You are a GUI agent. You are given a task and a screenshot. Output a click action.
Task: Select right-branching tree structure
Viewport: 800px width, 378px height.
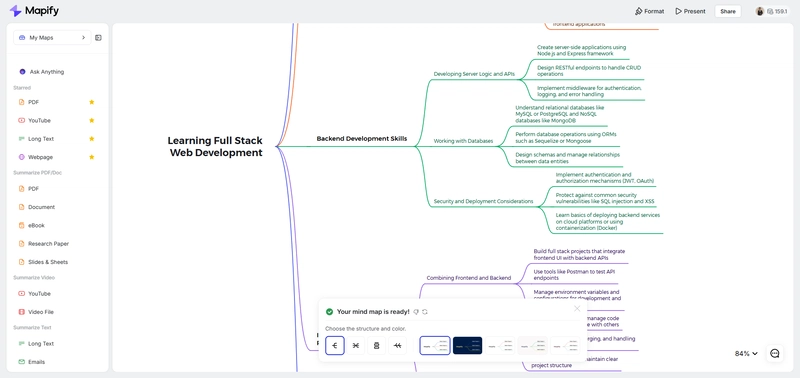[335, 346]
